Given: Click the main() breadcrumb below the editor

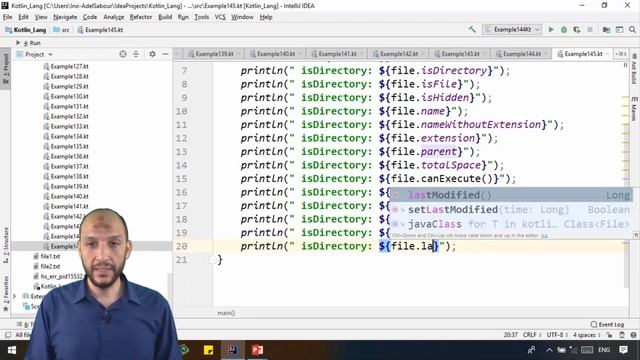Looking at the screenshot, I should [226, 313].
